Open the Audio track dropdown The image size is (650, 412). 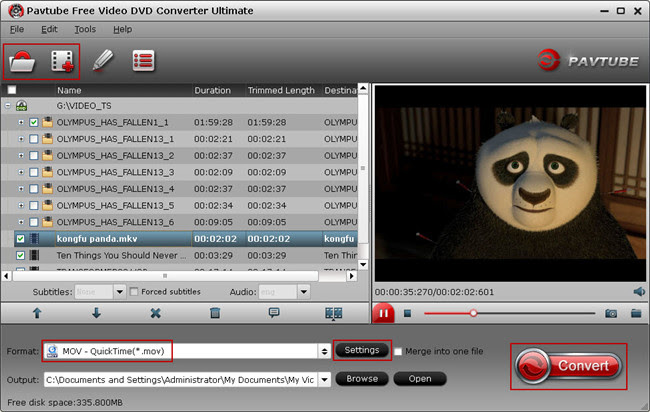pos(303,292)
